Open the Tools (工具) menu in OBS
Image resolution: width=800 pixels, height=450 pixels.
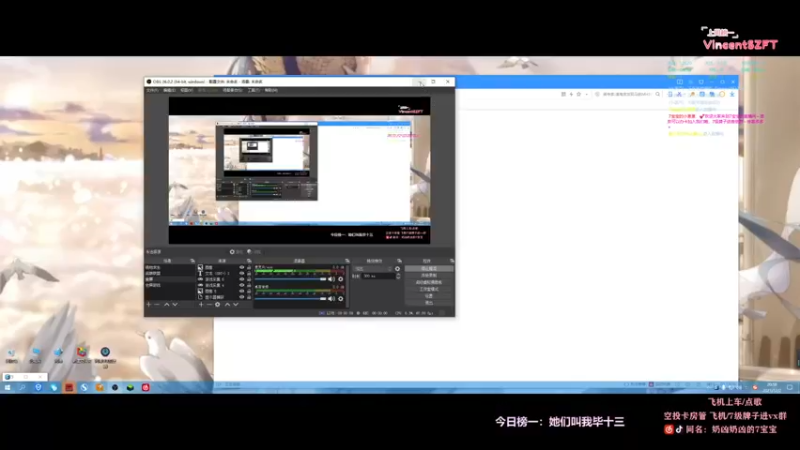[x=253, y=90]
